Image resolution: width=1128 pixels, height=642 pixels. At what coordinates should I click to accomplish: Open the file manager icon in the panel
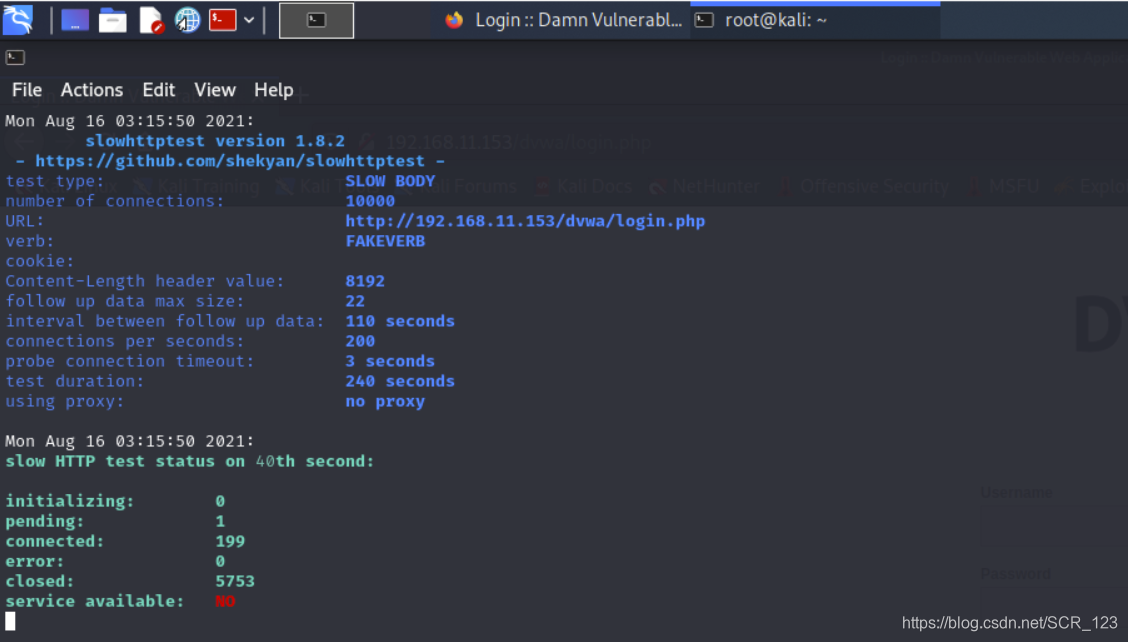click(x=112, y=20)
